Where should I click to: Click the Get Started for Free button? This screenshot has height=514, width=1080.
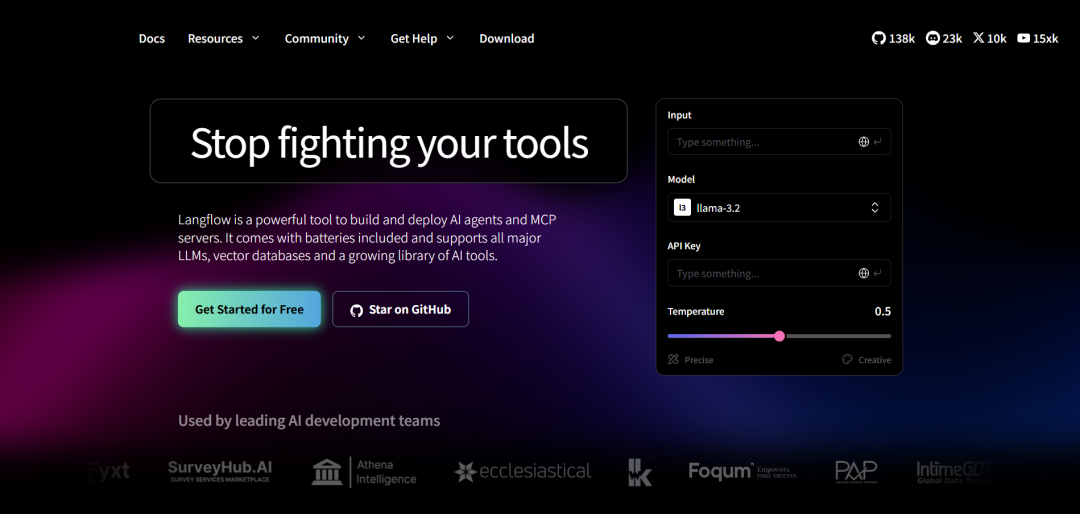pos(249,309)
